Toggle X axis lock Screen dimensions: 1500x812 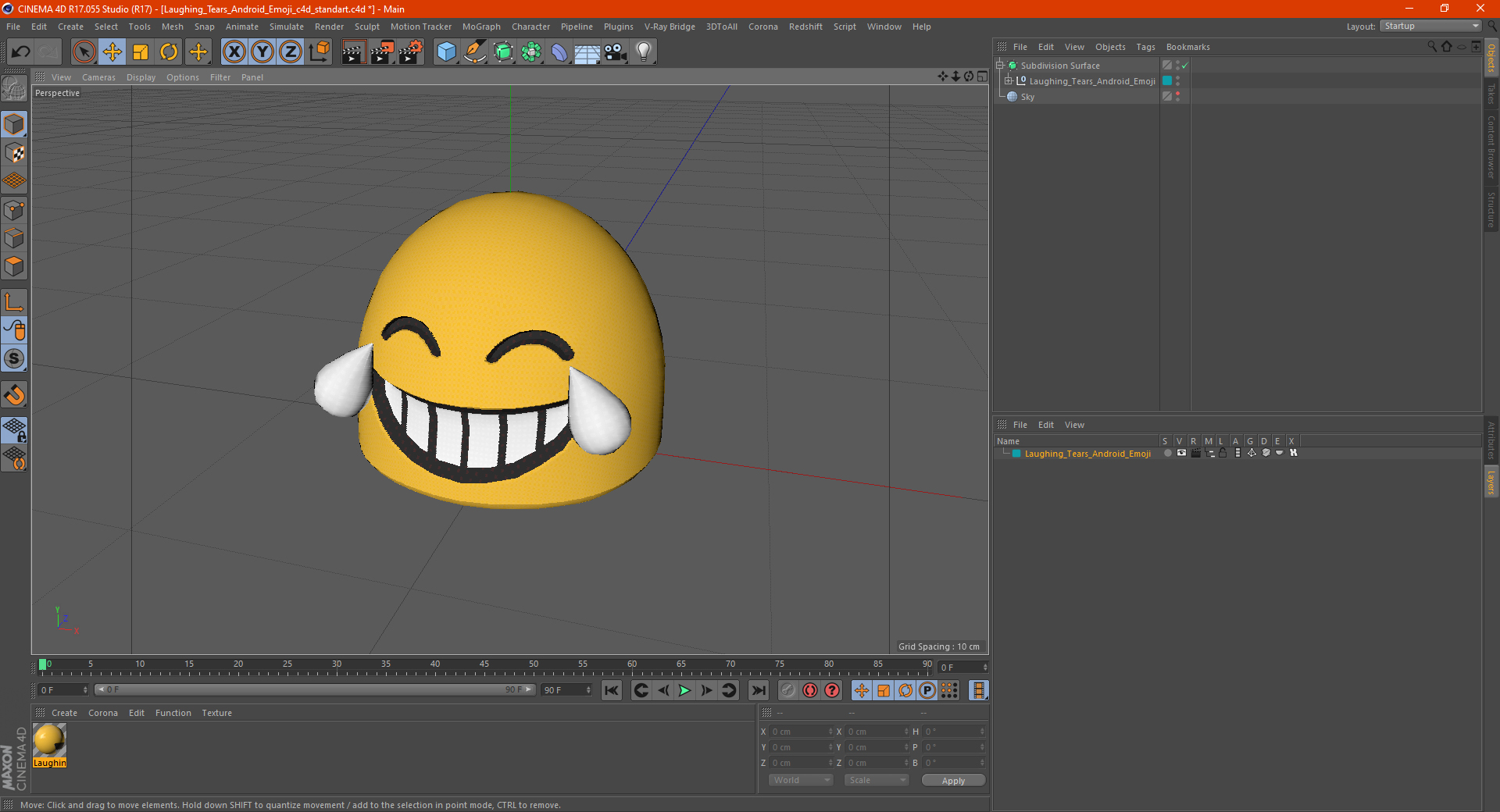click(x=234, y=52)
